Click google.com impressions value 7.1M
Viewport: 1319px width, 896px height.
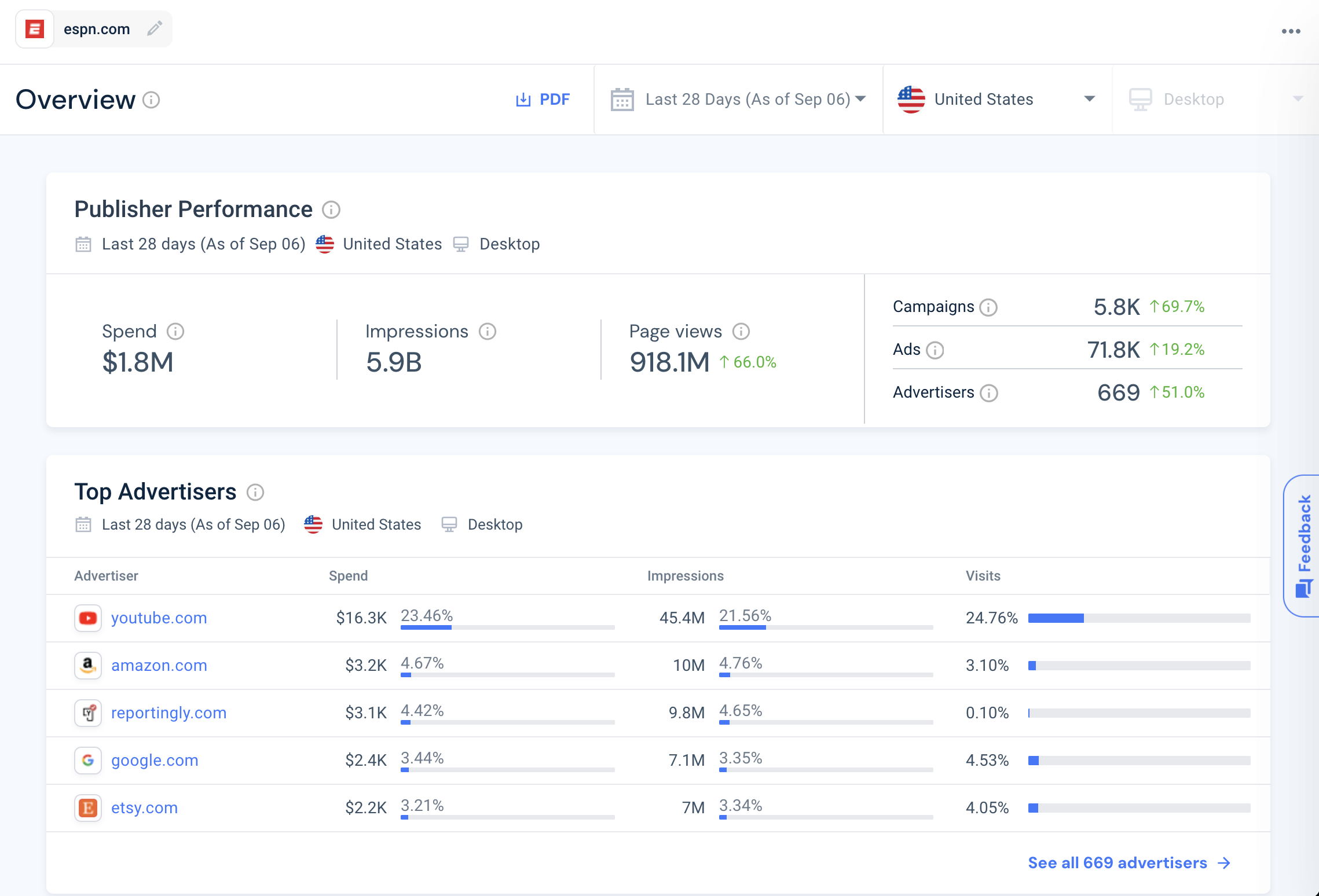(x=687, y=761)
